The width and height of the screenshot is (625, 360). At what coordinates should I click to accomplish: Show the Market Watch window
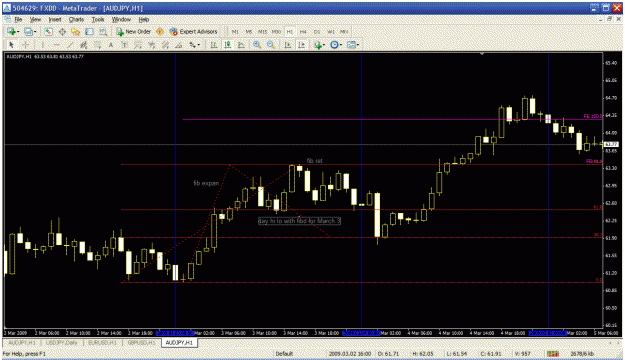coord(48,31)
